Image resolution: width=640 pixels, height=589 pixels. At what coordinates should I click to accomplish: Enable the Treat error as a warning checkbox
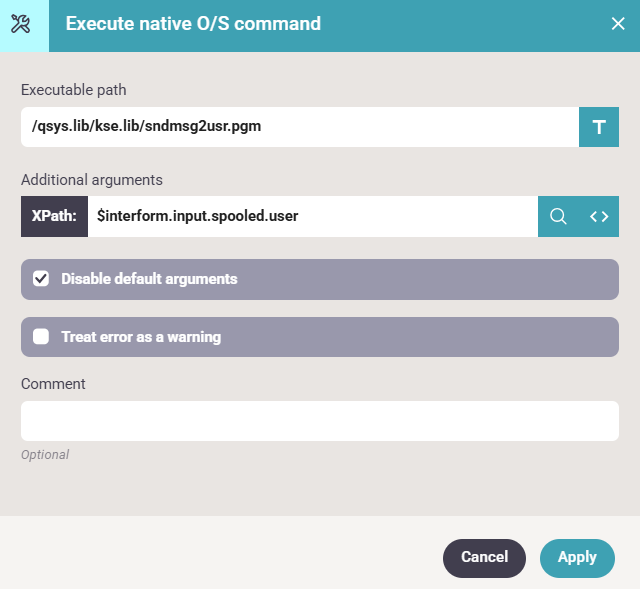tap(41, 337)
